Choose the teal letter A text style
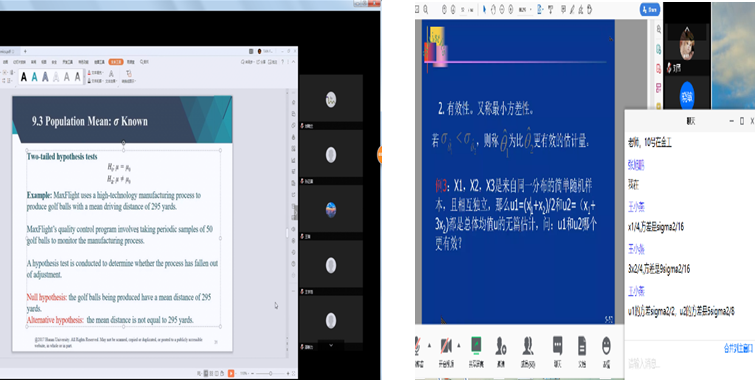 [35, 77]
